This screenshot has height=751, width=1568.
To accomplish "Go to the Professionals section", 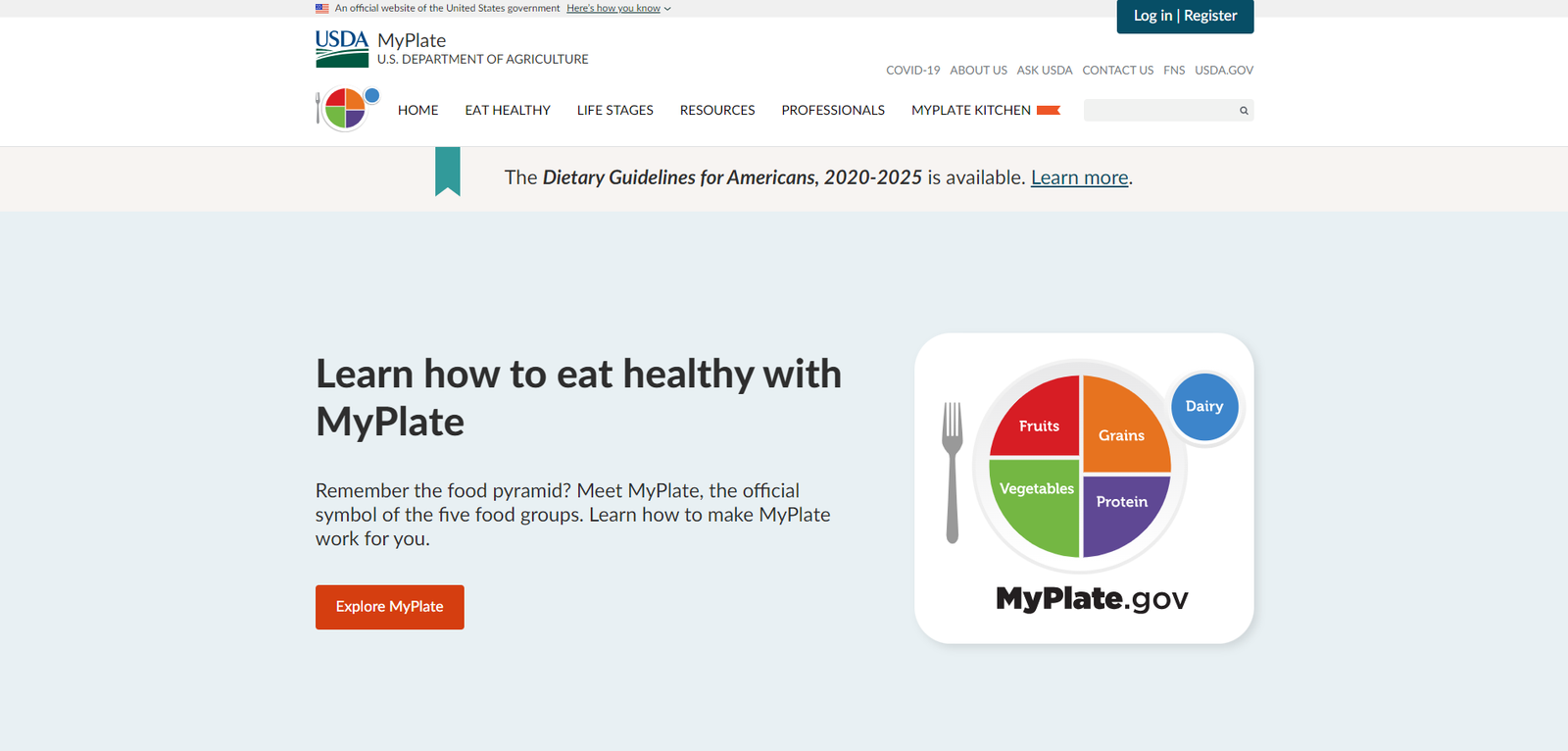I will [x=833, y=110].
